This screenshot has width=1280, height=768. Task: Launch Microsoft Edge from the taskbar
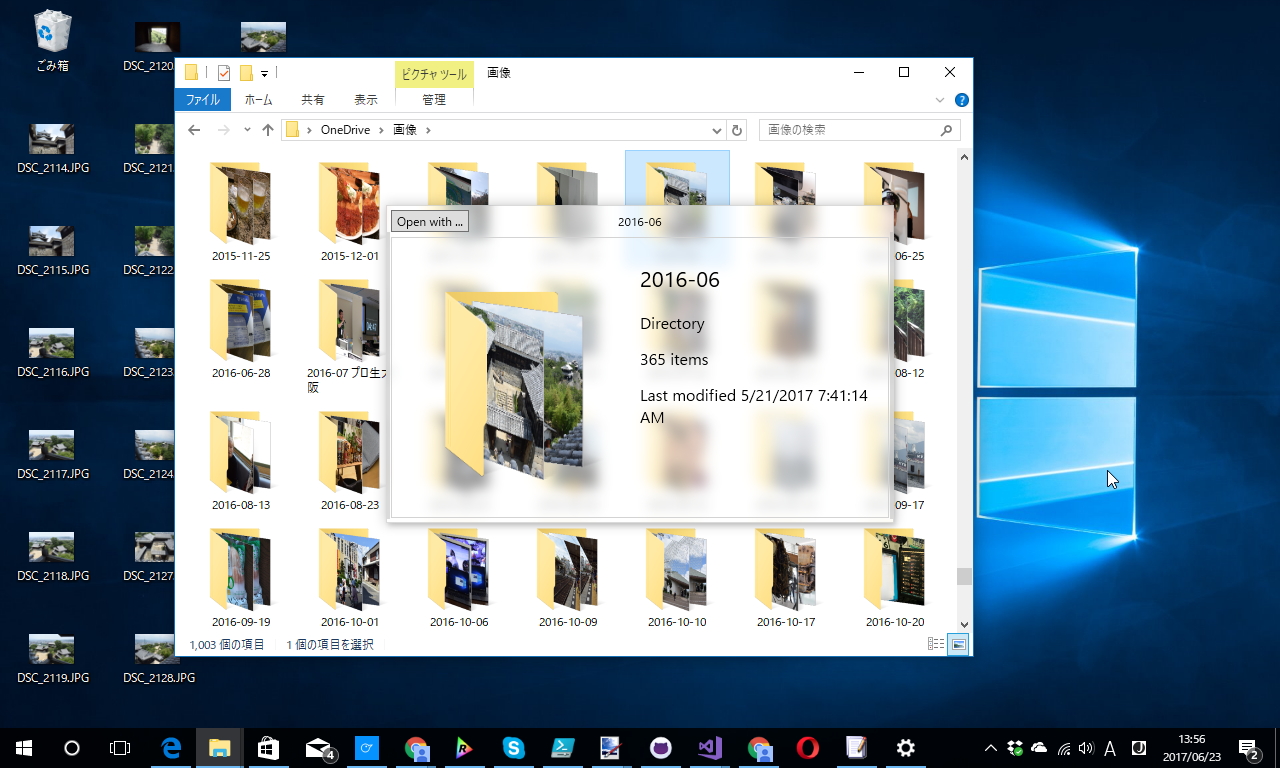171,748
